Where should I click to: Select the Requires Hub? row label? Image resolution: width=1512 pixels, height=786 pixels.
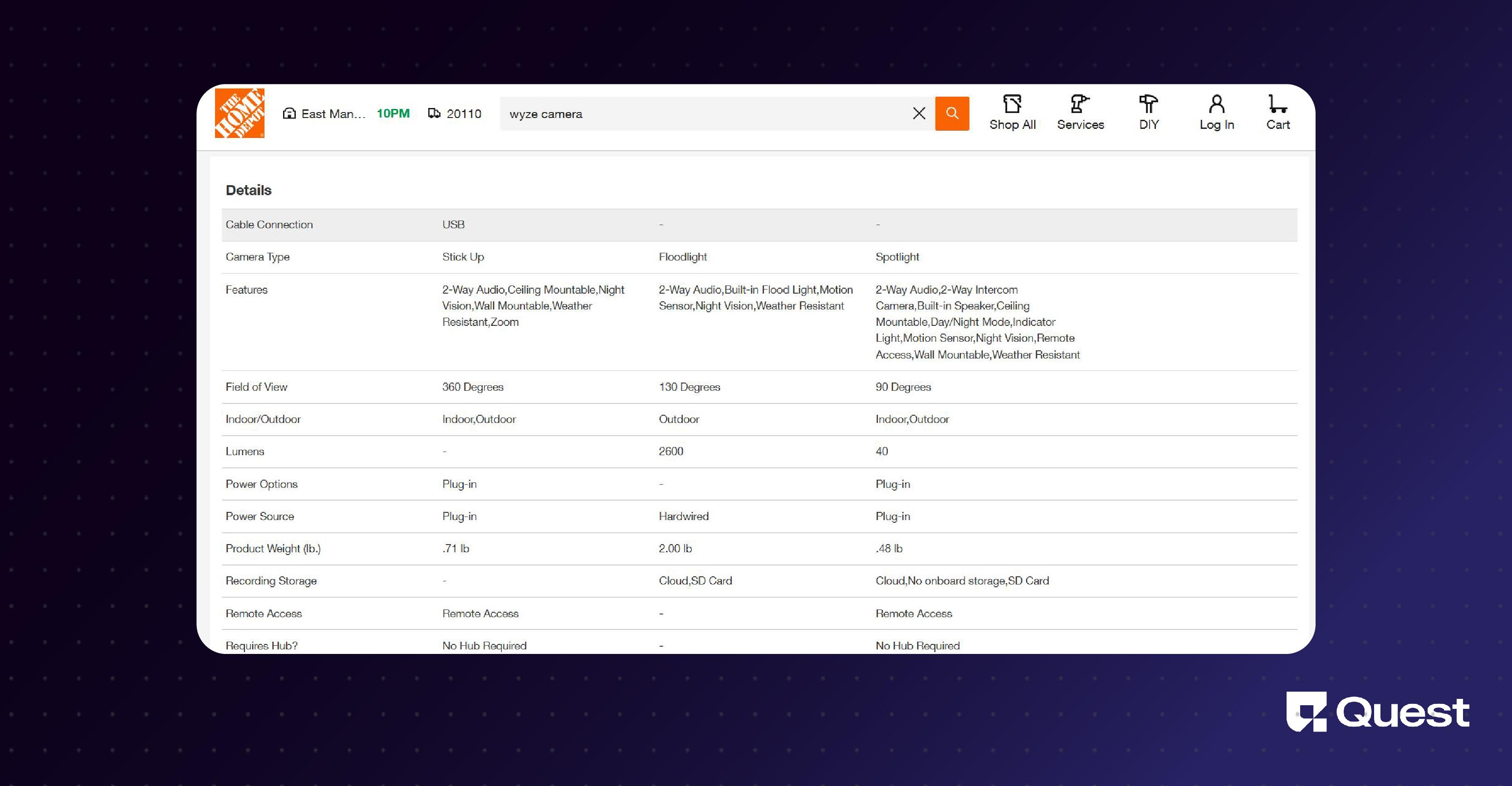pos(261,646)
